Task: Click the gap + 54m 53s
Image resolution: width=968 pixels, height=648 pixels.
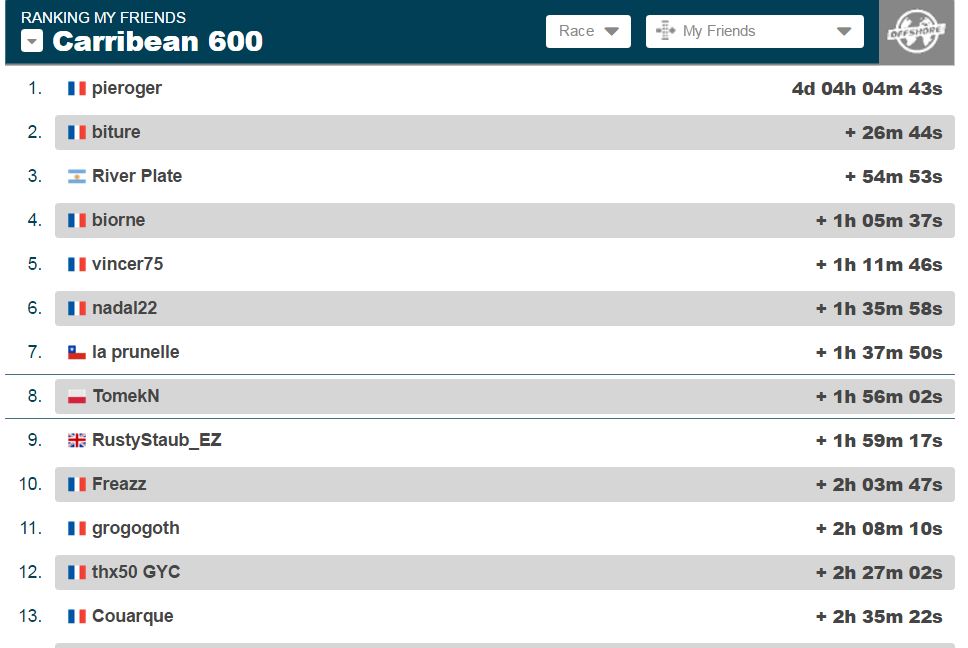Action: coord(893,177)
